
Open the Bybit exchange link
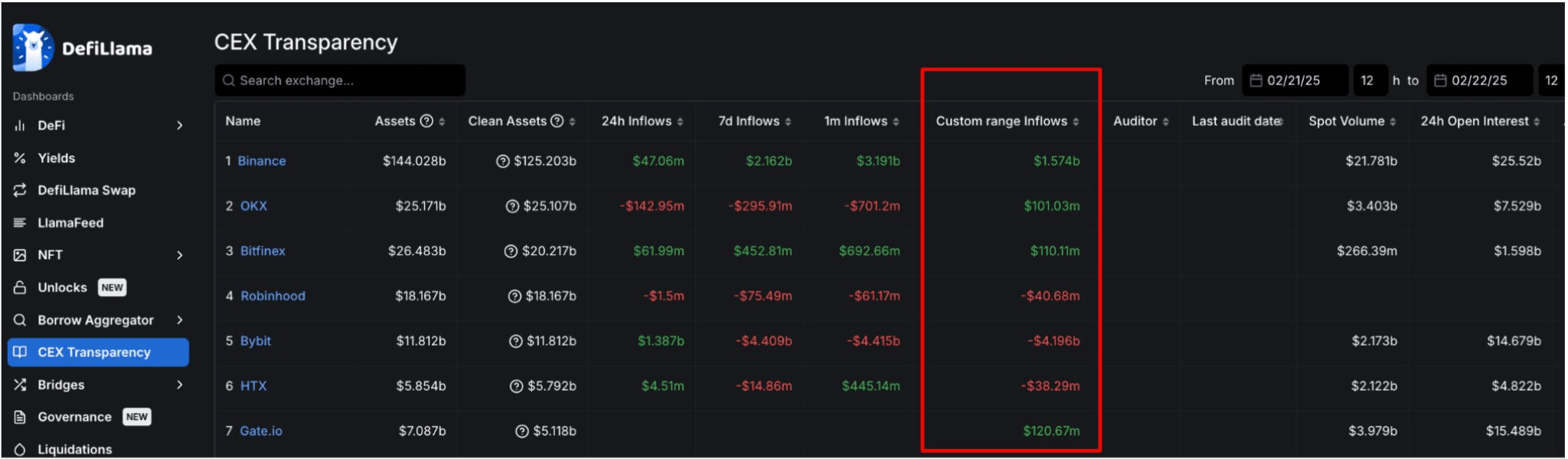256,341
